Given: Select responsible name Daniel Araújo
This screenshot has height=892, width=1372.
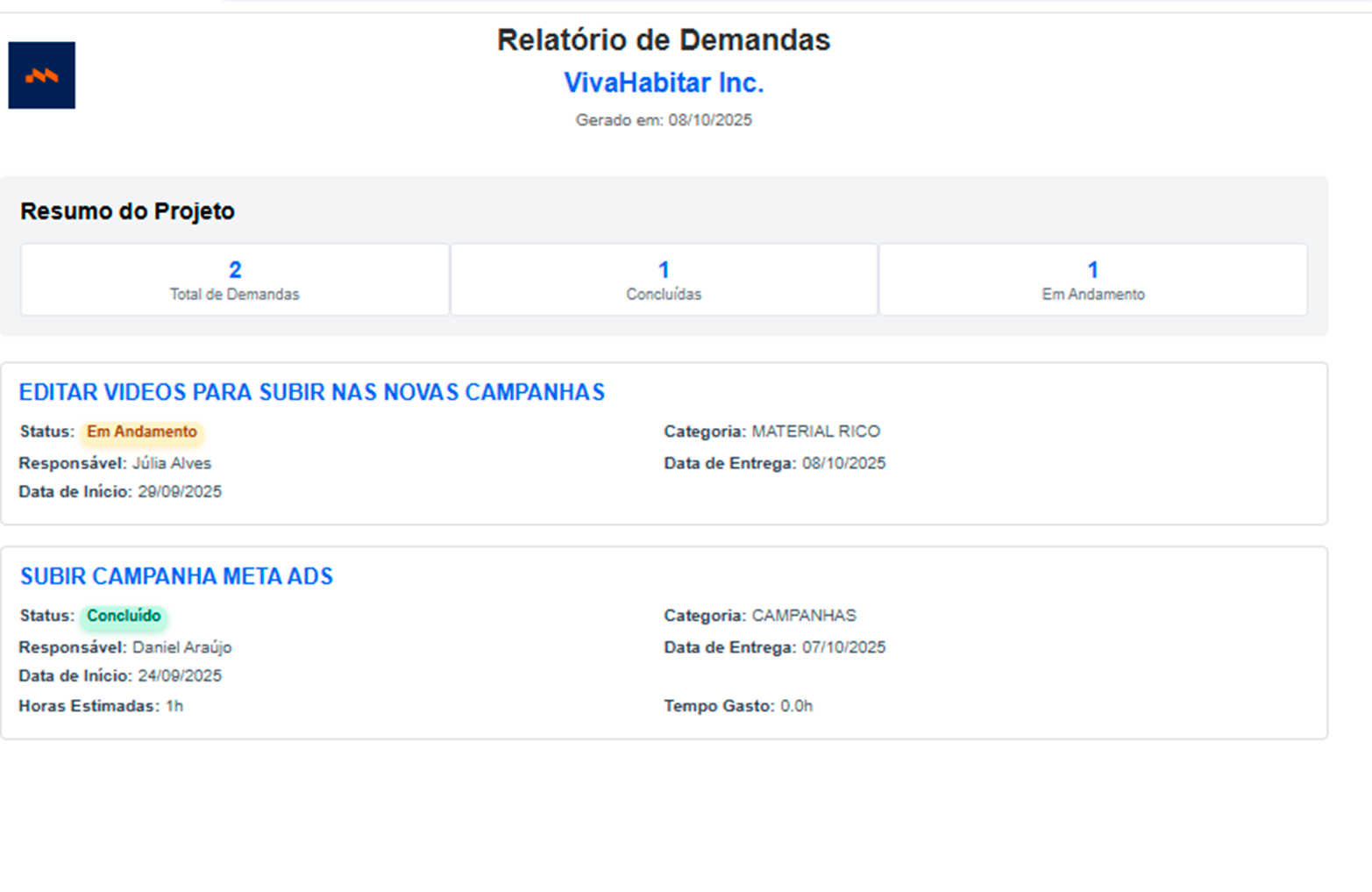Looking at the screenshot, I should [x=182, y=647].
